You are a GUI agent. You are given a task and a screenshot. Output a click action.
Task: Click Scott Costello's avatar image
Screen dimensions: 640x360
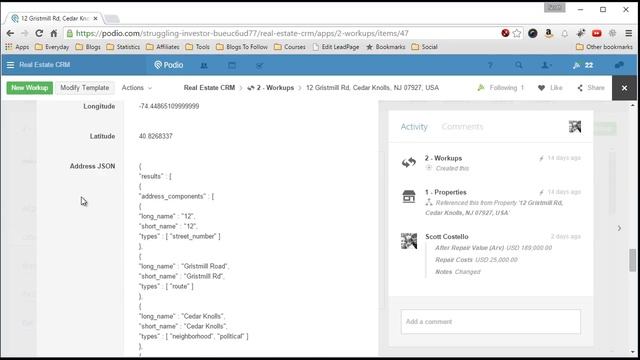pos(409,241)
